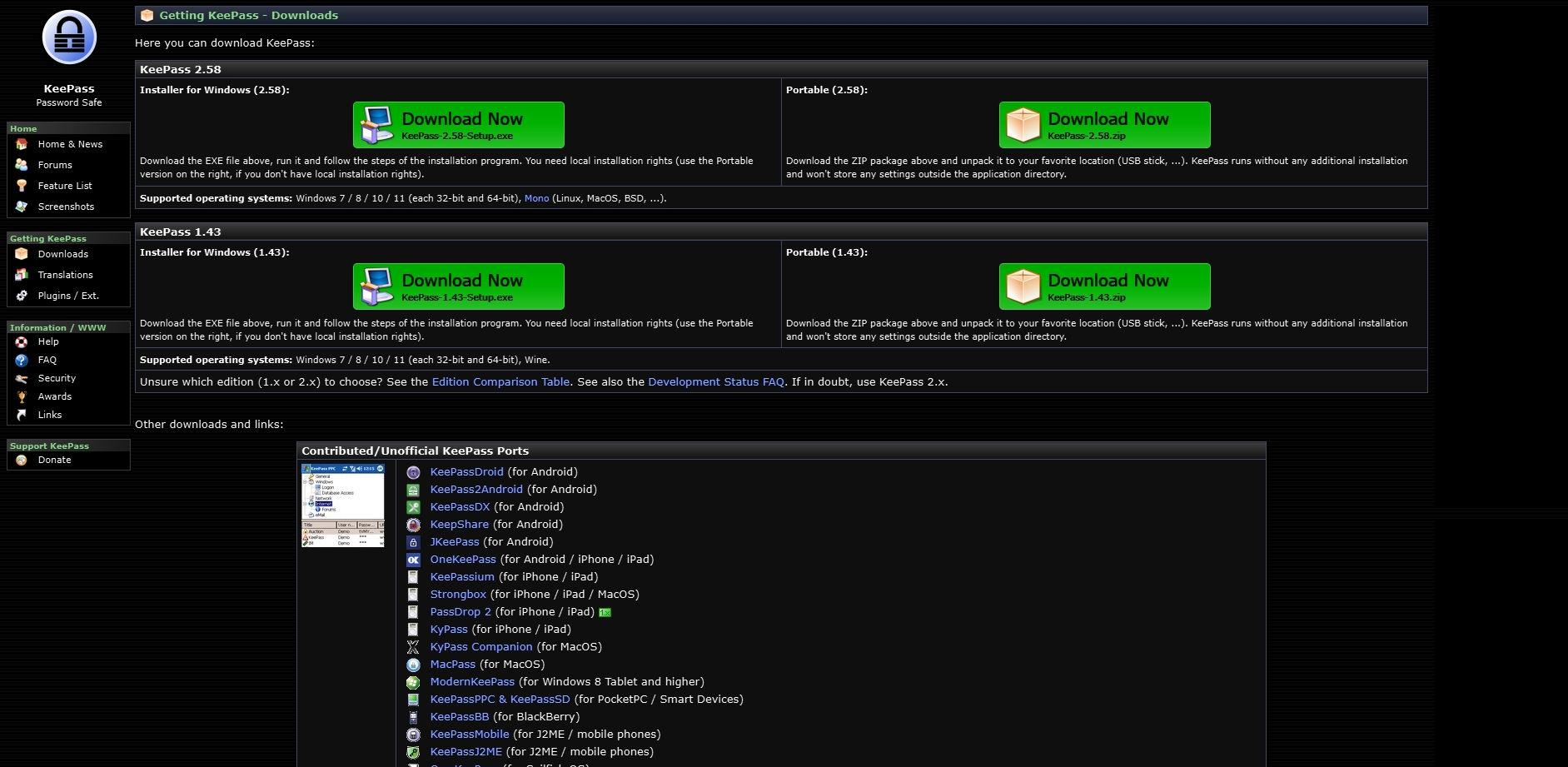
Task: Open the PassDrop 2 link
Action: (460, 612)
